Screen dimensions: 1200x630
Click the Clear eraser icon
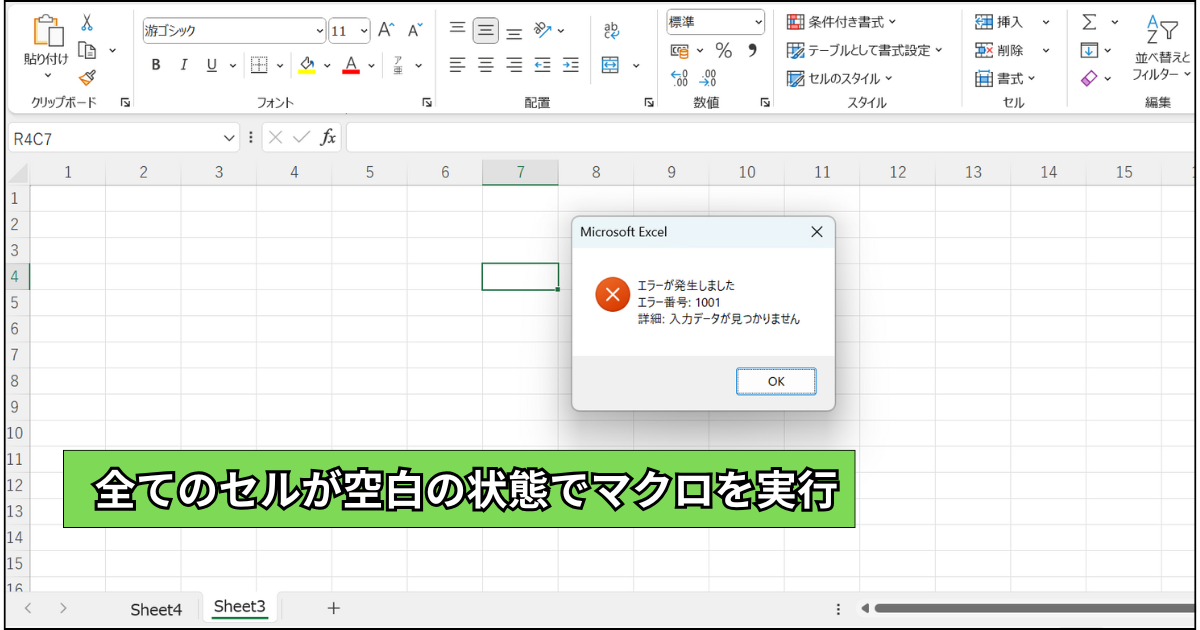(x=1090, y=78)
